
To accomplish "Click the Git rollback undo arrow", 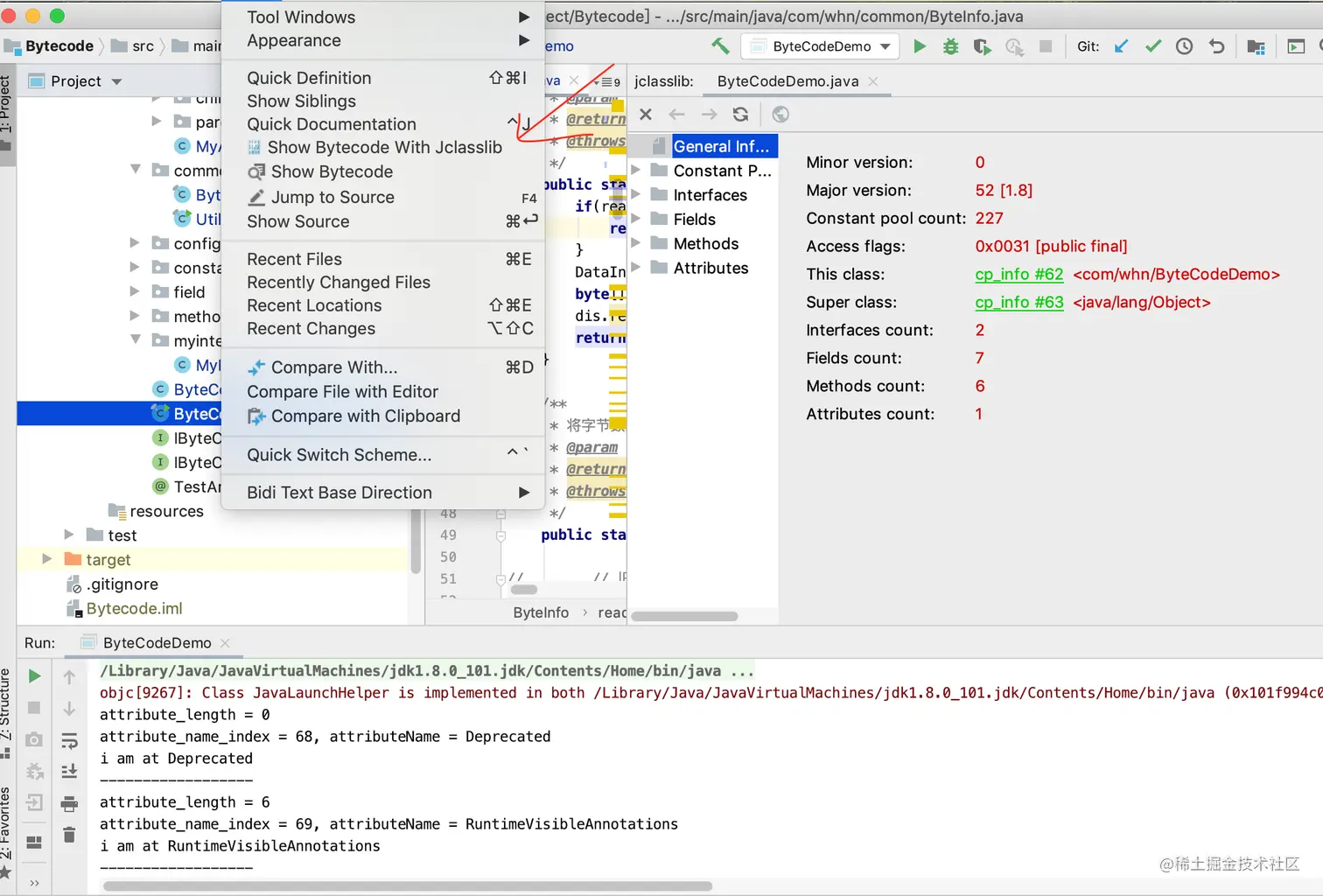I will [1216, 46].
